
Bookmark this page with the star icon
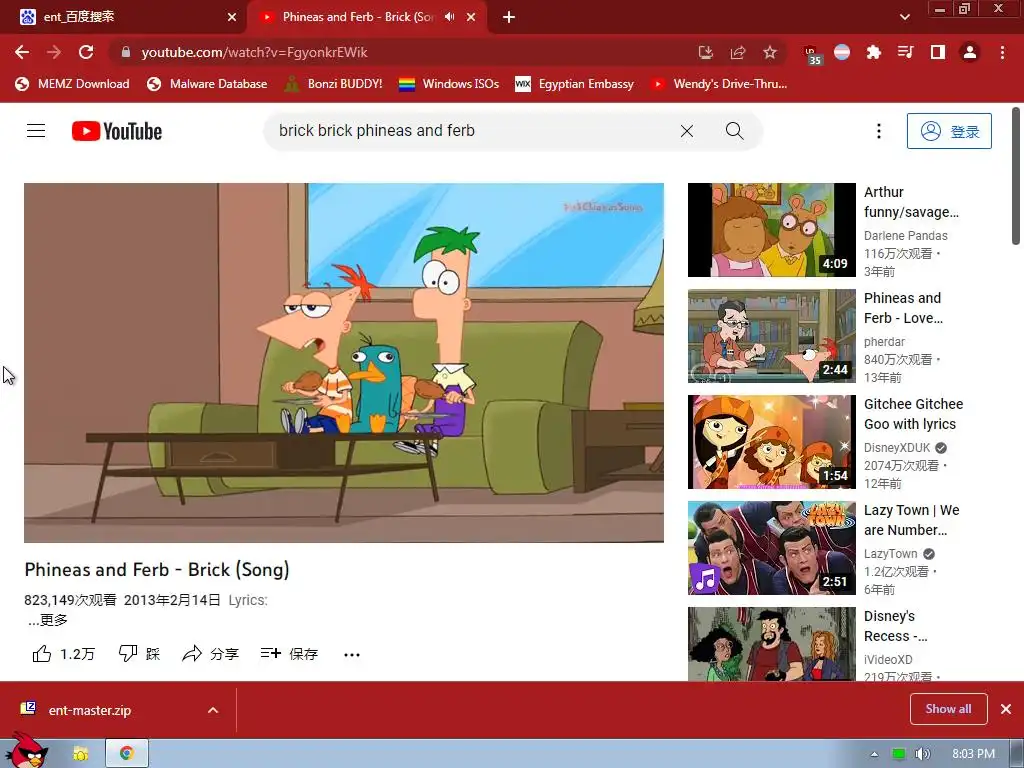click(770, 52)
